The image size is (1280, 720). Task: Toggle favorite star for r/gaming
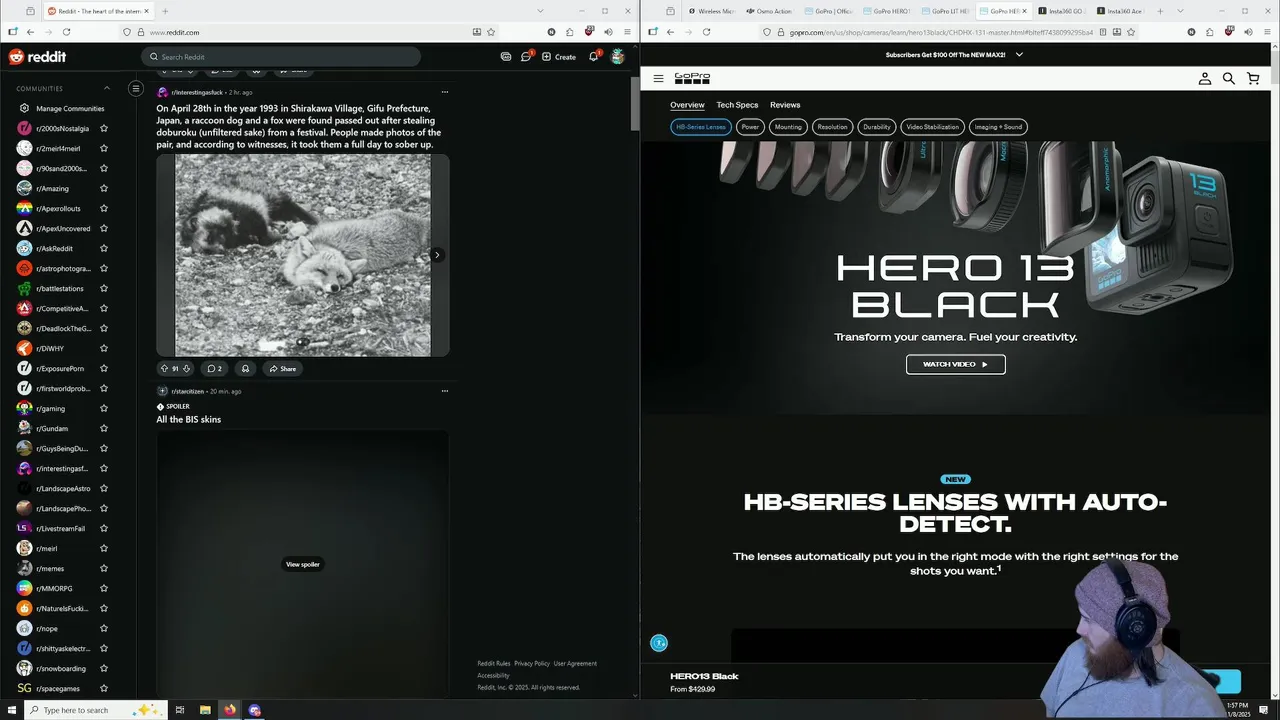(103, 408)
